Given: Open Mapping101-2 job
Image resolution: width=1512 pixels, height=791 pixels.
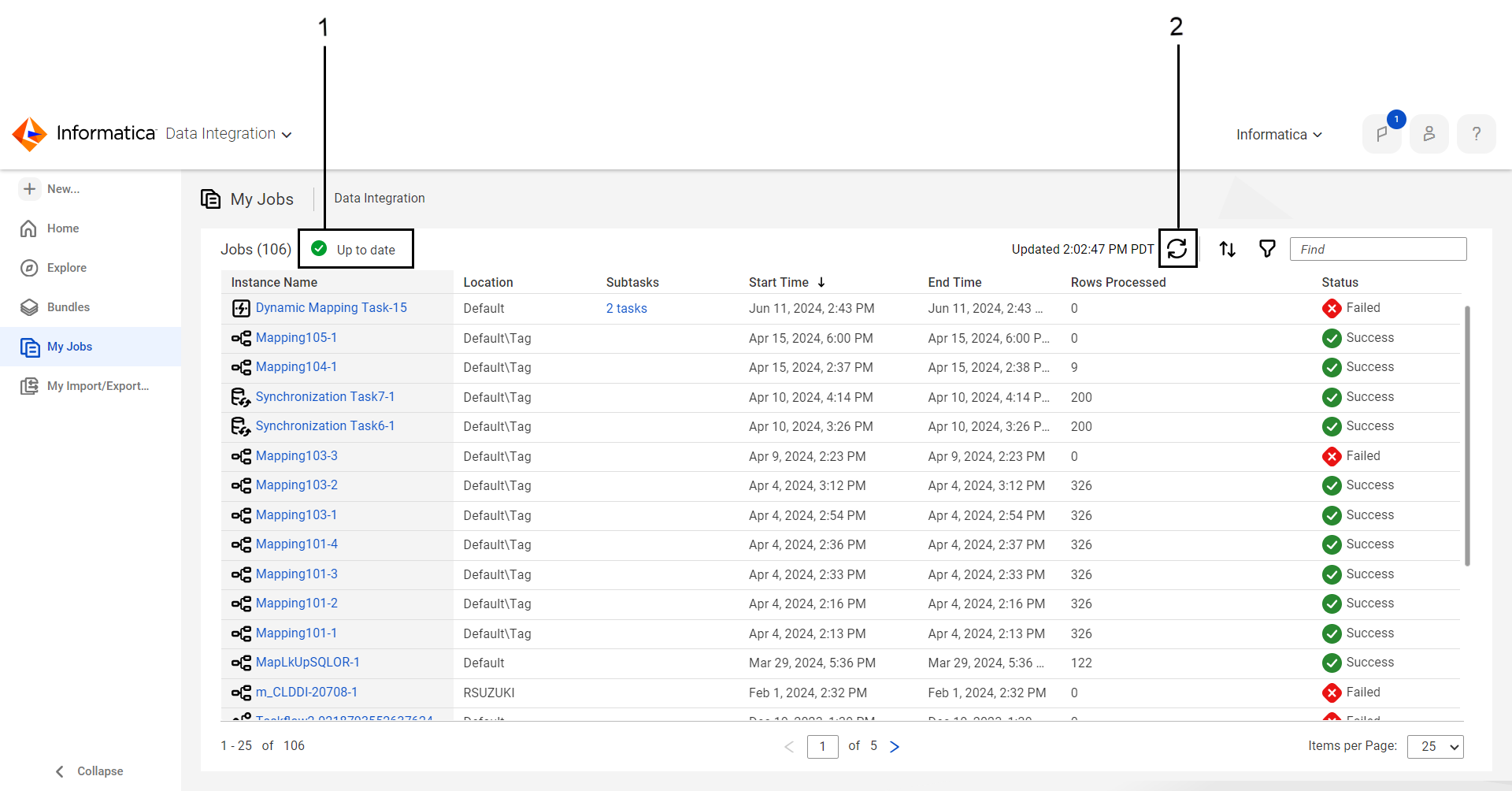Looking at the screenshot, I should coord(297,603).
